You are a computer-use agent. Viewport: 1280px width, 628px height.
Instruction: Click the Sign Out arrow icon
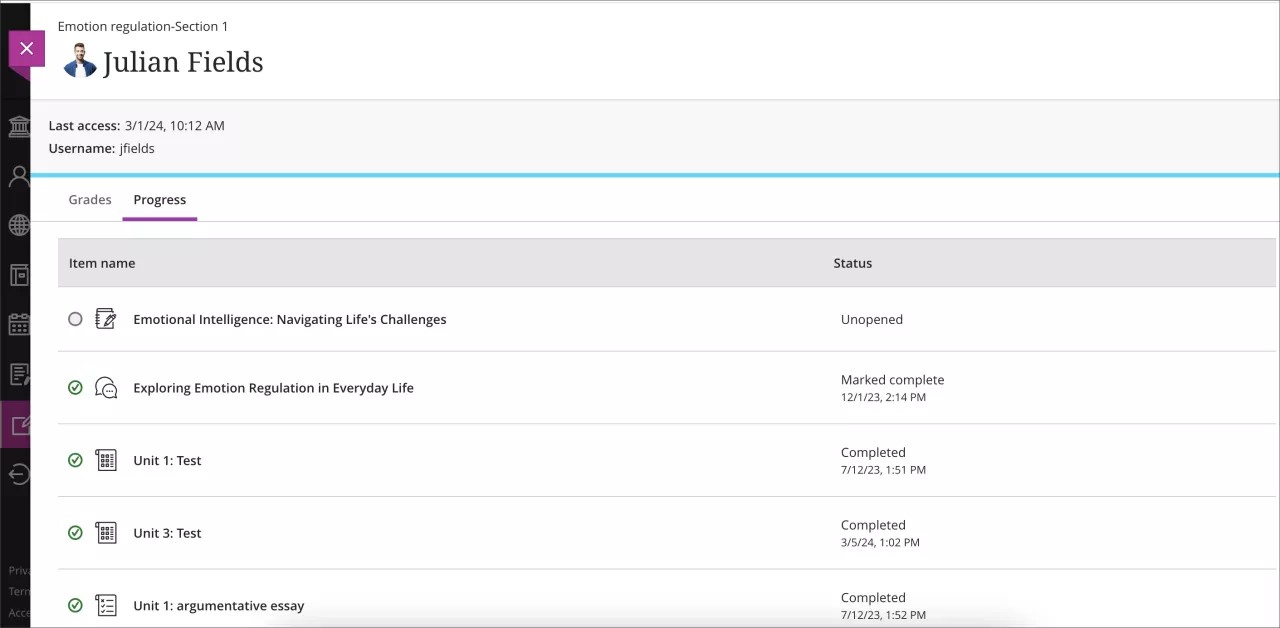click(19, 473)
